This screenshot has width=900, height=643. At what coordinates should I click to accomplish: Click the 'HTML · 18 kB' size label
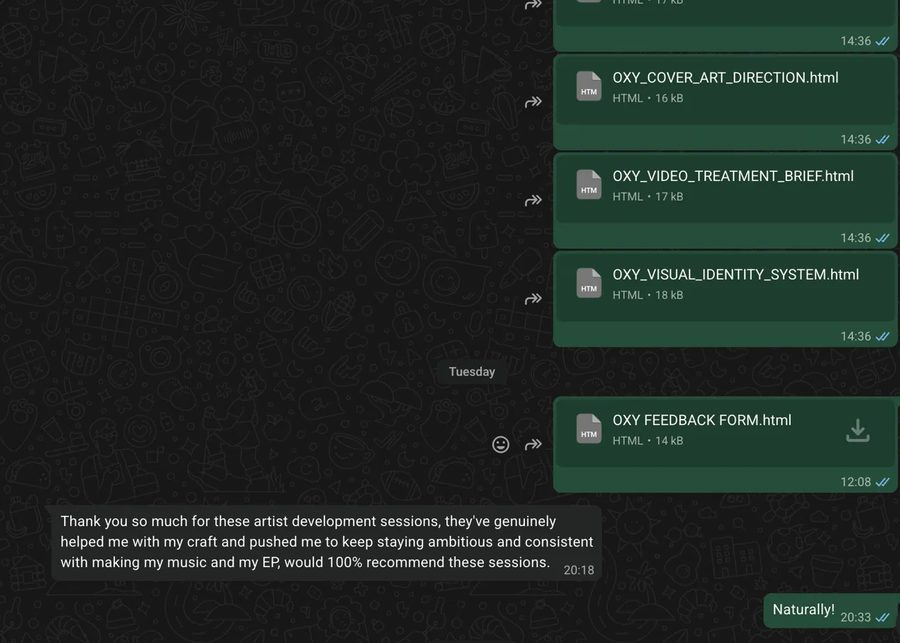pyautogui.click(x=648, y=295)
